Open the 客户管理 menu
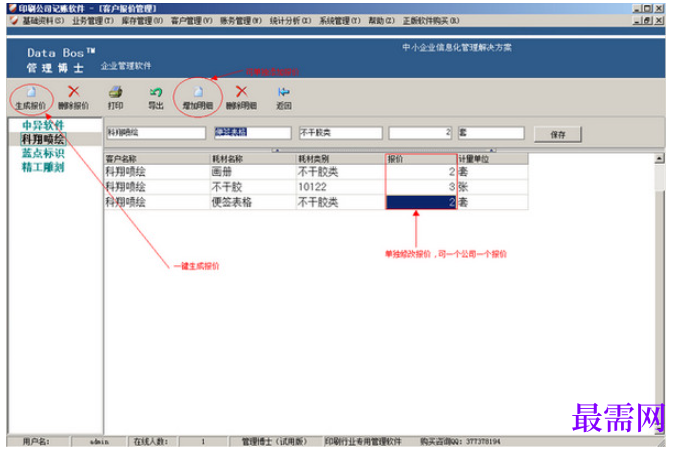This screenshot has height=449, width=684. coord(192,21)
